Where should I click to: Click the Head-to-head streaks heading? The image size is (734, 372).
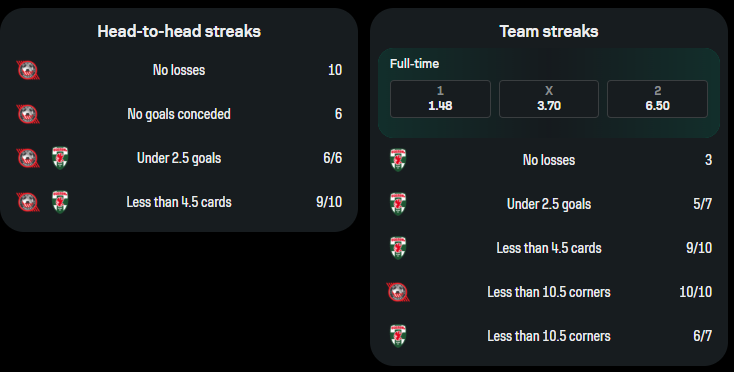coord(179,31)
